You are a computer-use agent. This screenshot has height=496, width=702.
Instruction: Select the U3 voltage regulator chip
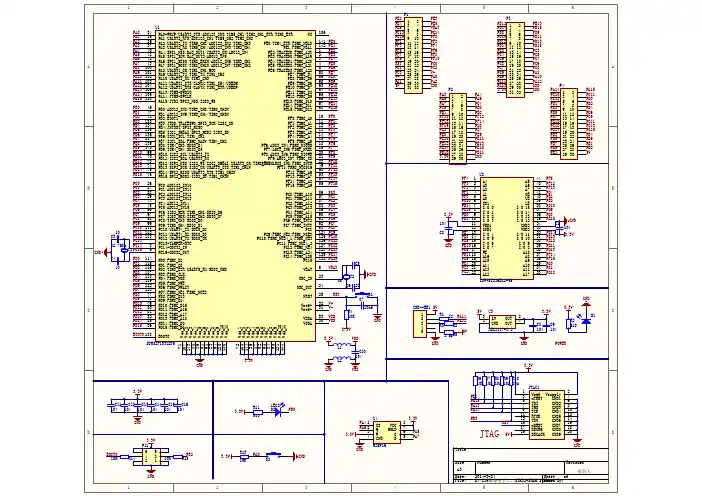(501, 321)
